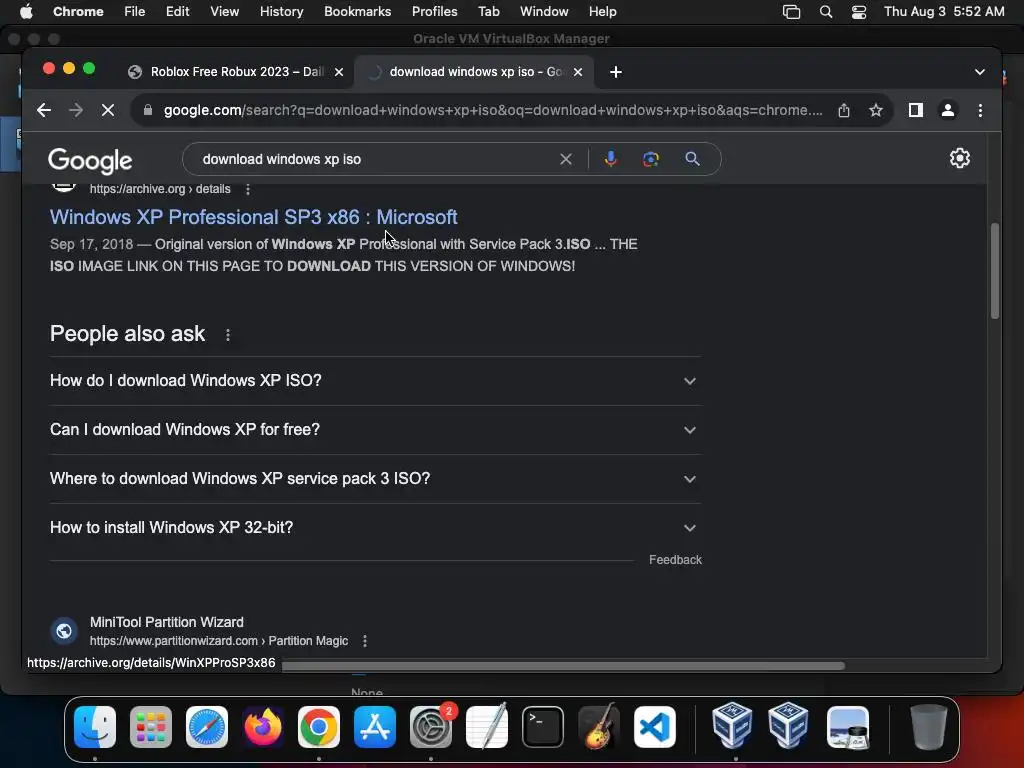Open the History menu
The height and width of the screenshot is (768, 1024).
coord(281,12)
